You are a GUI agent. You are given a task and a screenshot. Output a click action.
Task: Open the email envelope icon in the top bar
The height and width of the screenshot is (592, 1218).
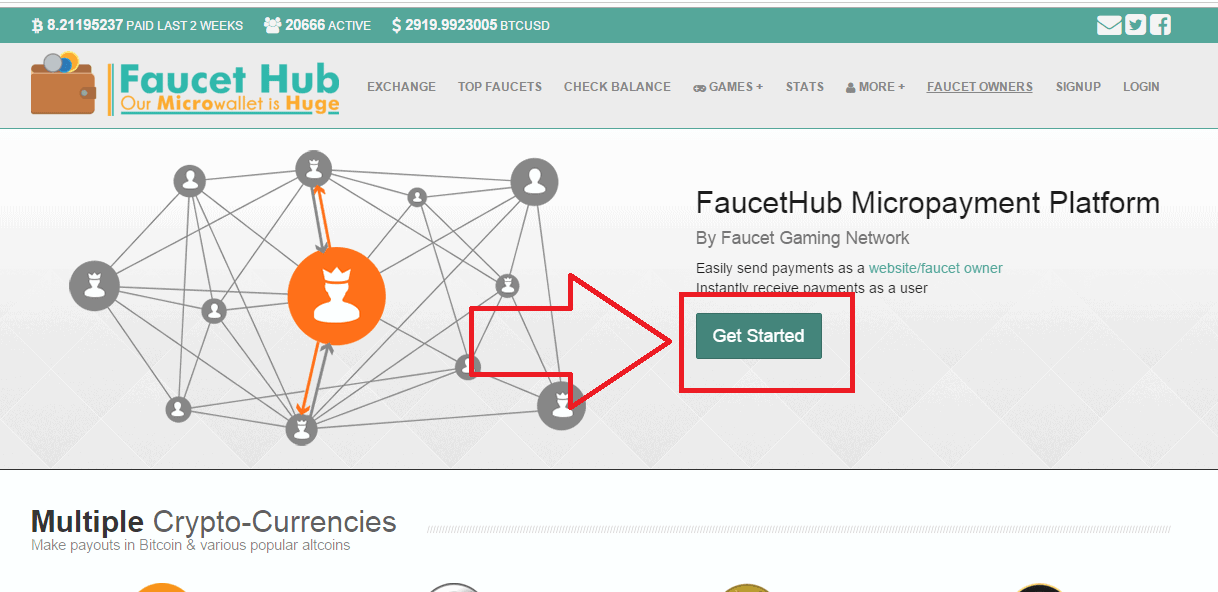(x=1109, y=25)
